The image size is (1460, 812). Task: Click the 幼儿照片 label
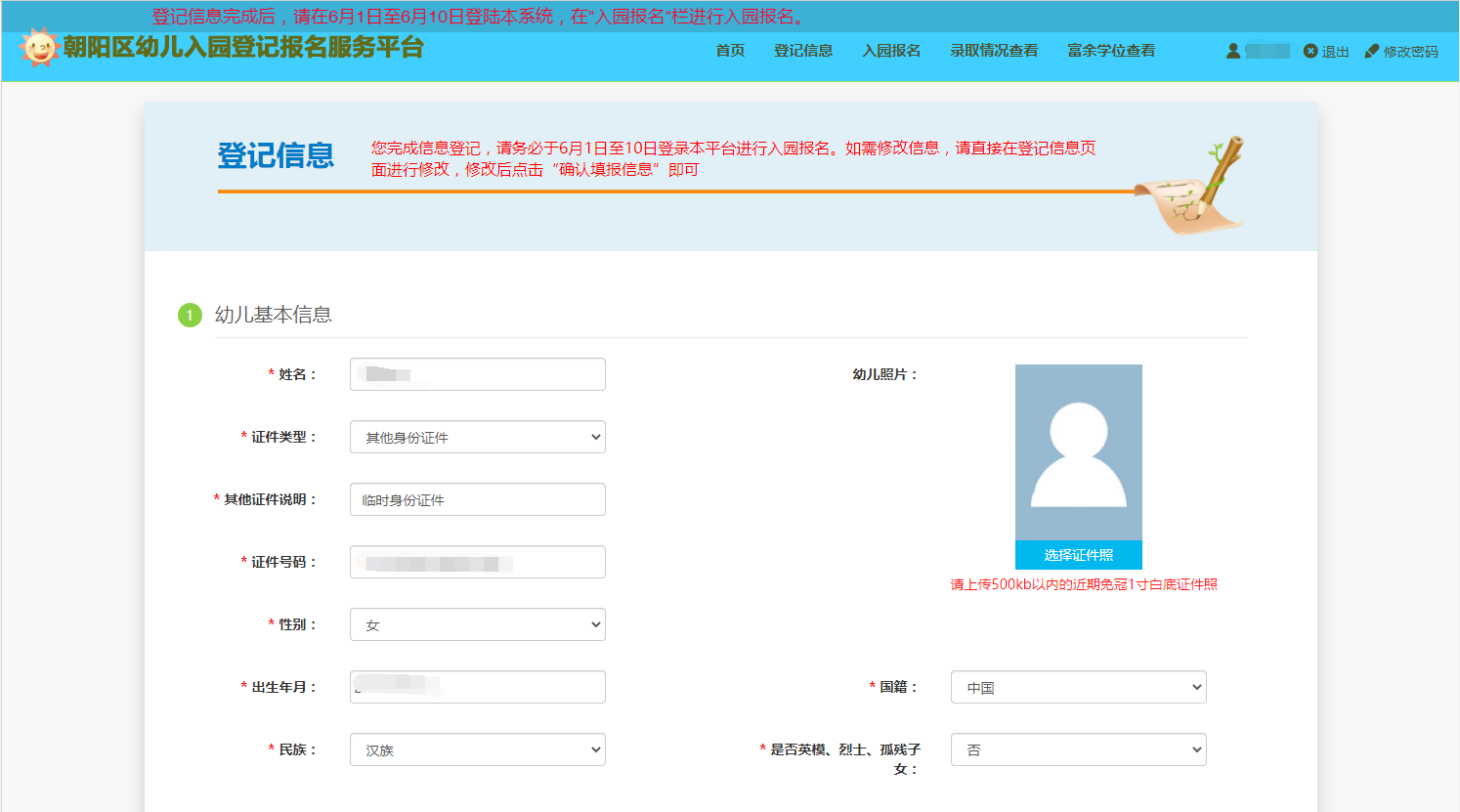pos(885,374)
